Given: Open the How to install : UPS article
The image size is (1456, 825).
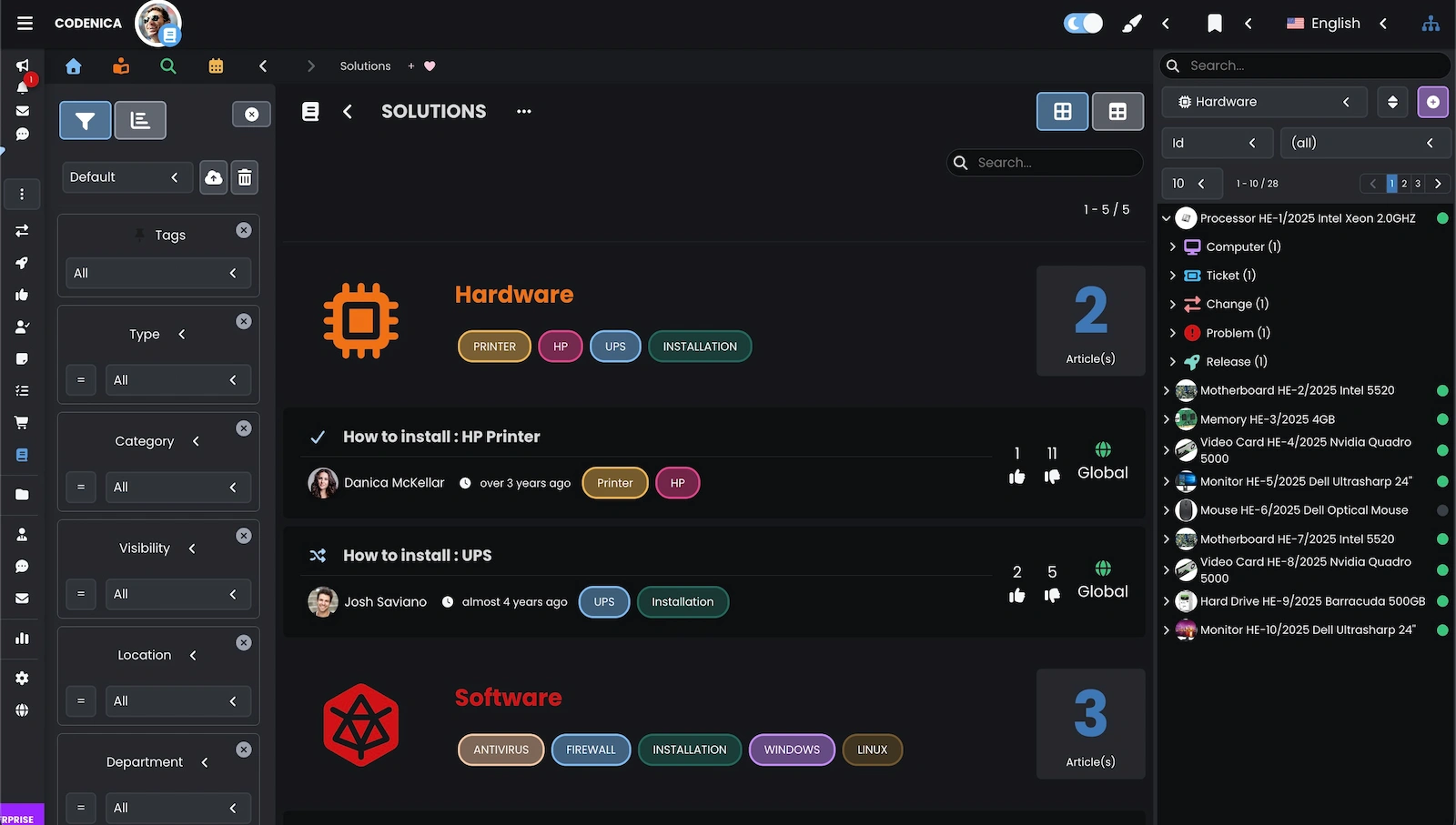Looking at the screenshot, I should [x=417, y=556].
